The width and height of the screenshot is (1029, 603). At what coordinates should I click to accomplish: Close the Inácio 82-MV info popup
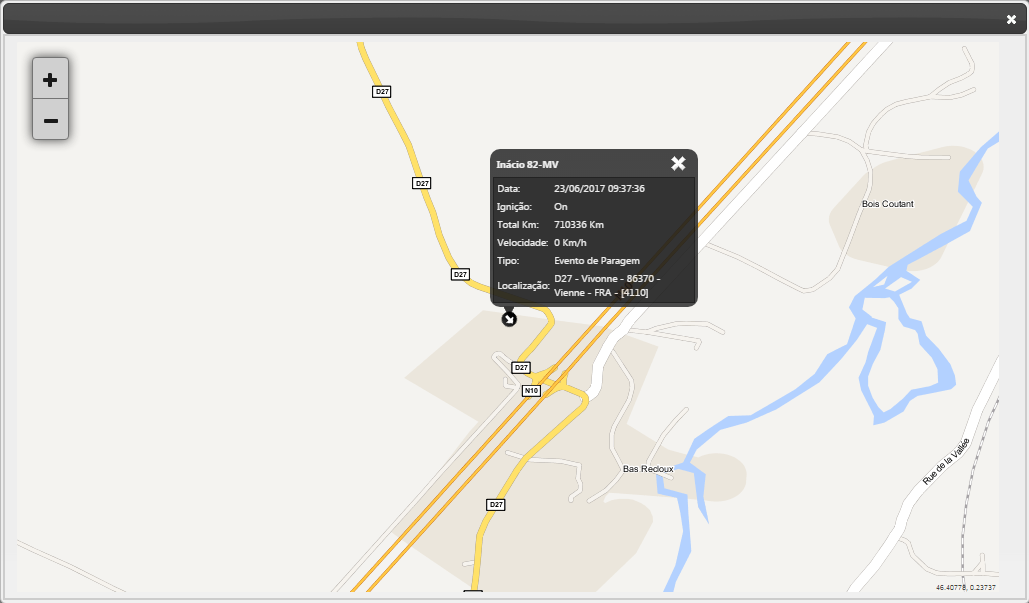click(x=678, y=163)
